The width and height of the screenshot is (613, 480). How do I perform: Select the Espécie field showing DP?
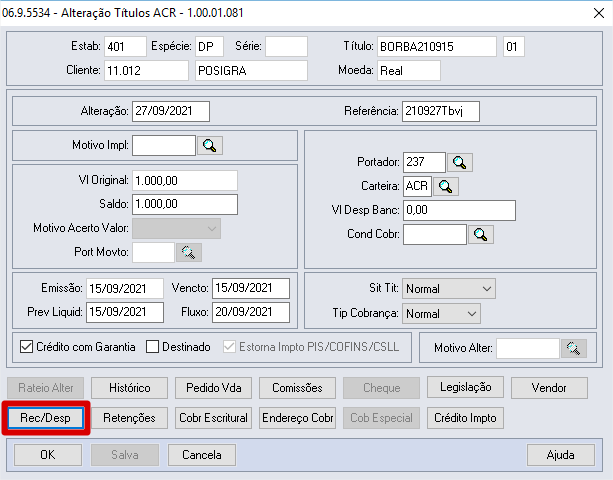[210, 47]
